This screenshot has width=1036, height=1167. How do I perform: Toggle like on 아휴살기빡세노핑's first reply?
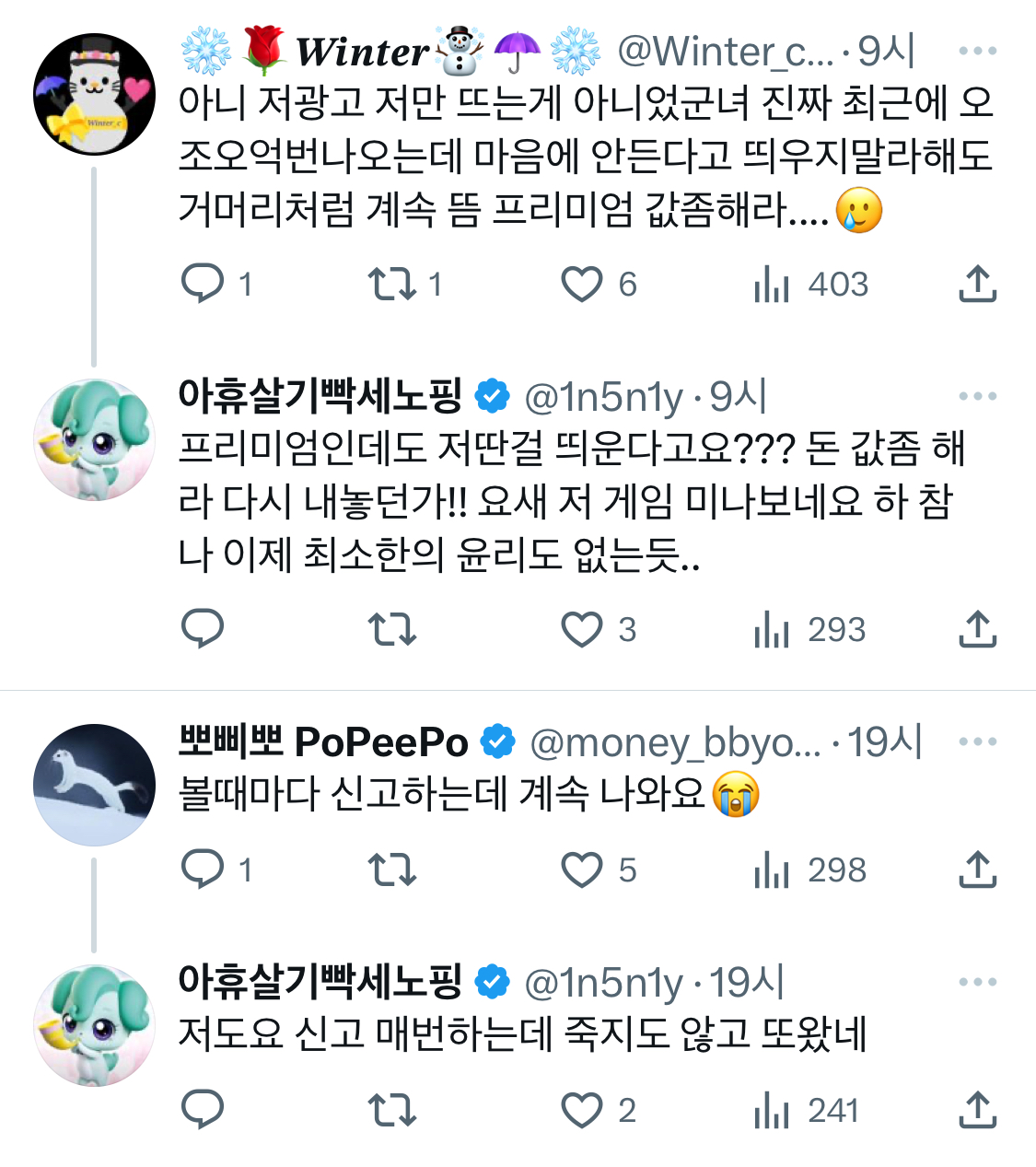click(x=583, y=630)
